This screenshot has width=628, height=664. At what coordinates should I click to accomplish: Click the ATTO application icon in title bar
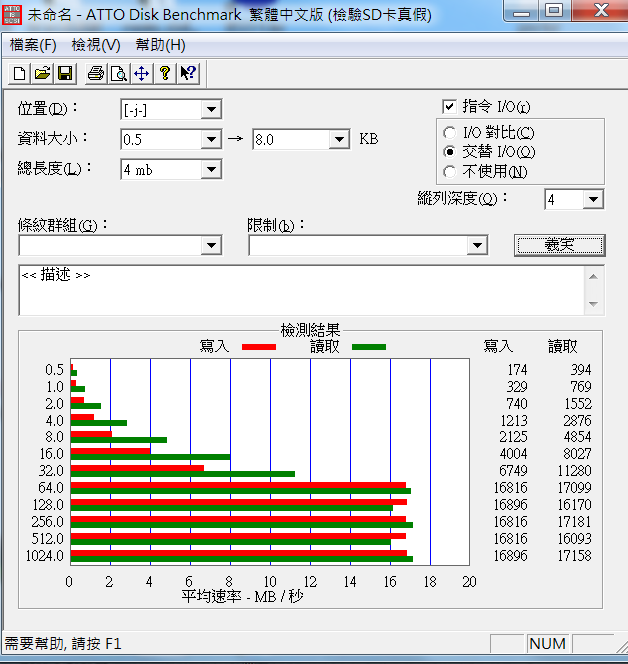12,15
